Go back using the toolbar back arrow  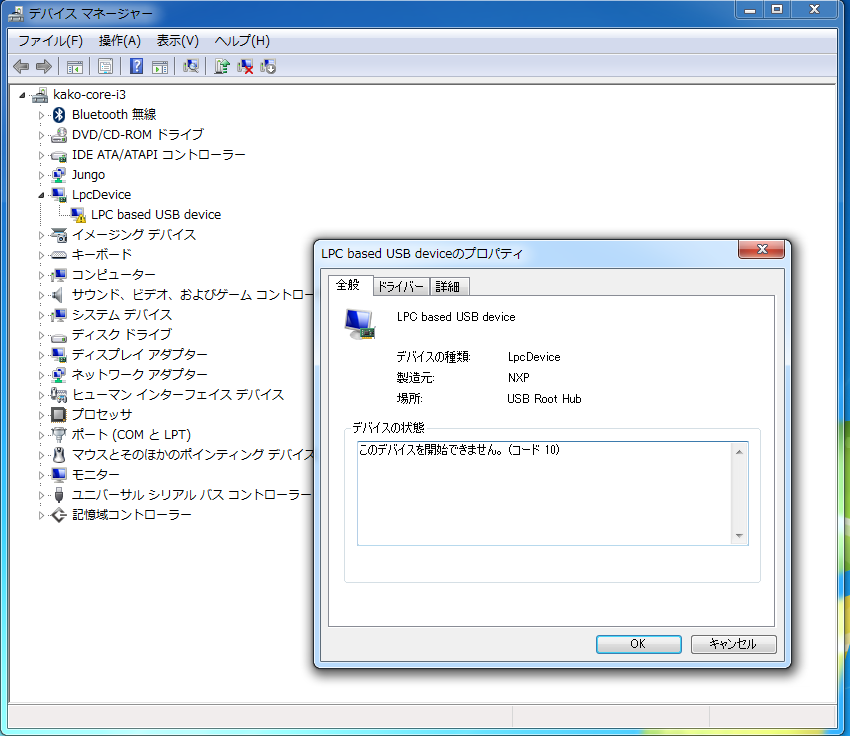[21, 67]
